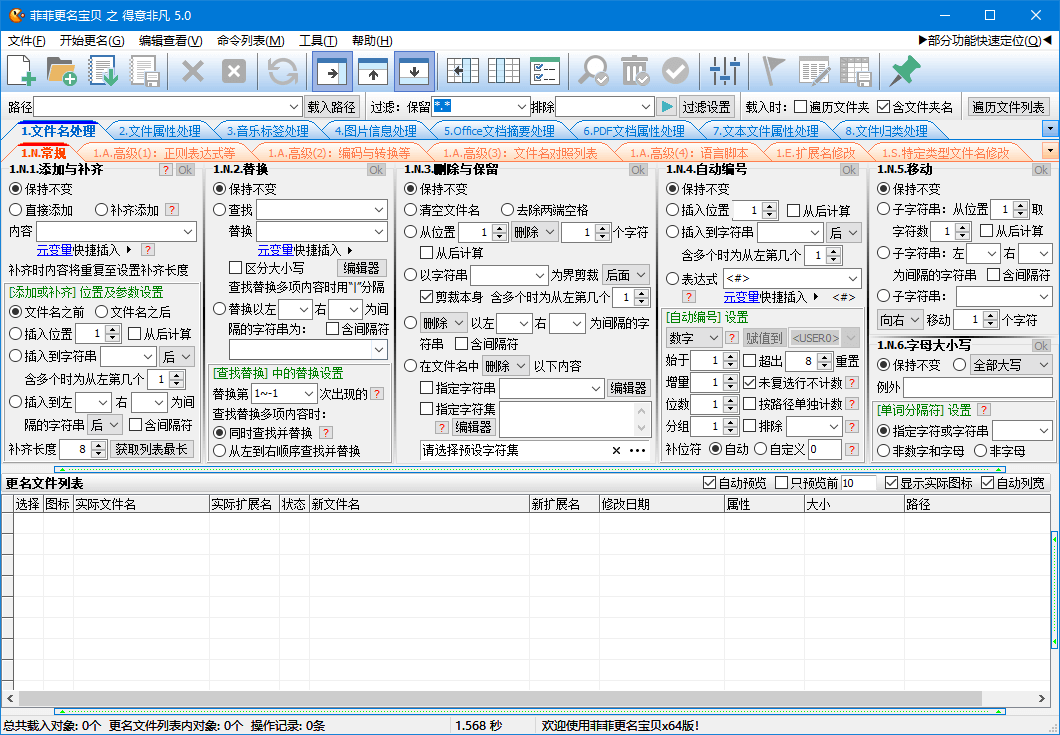1060x735 pixels.
Task: Click the gray flag icon
Action: [773, 70]
